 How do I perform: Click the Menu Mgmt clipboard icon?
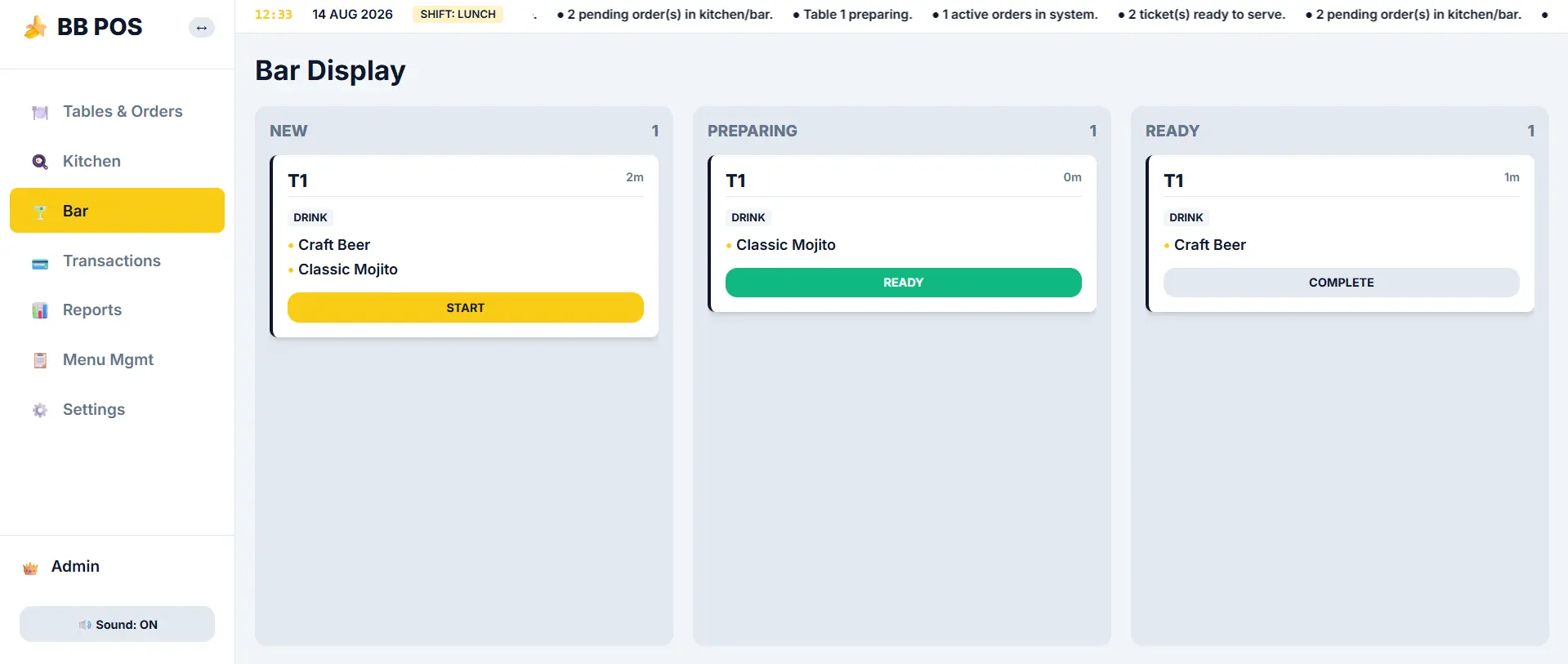tap(40, 360)
